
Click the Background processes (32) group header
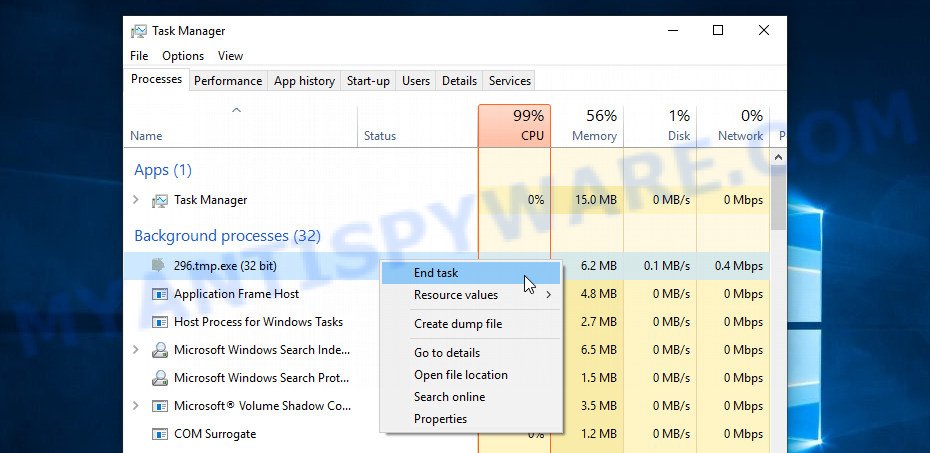(x=227, y=236)
